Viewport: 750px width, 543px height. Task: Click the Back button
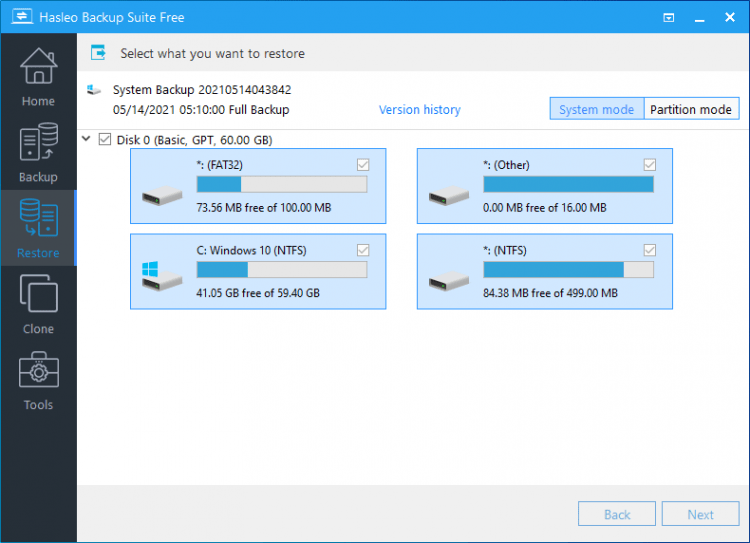click(x=617, y=514)
